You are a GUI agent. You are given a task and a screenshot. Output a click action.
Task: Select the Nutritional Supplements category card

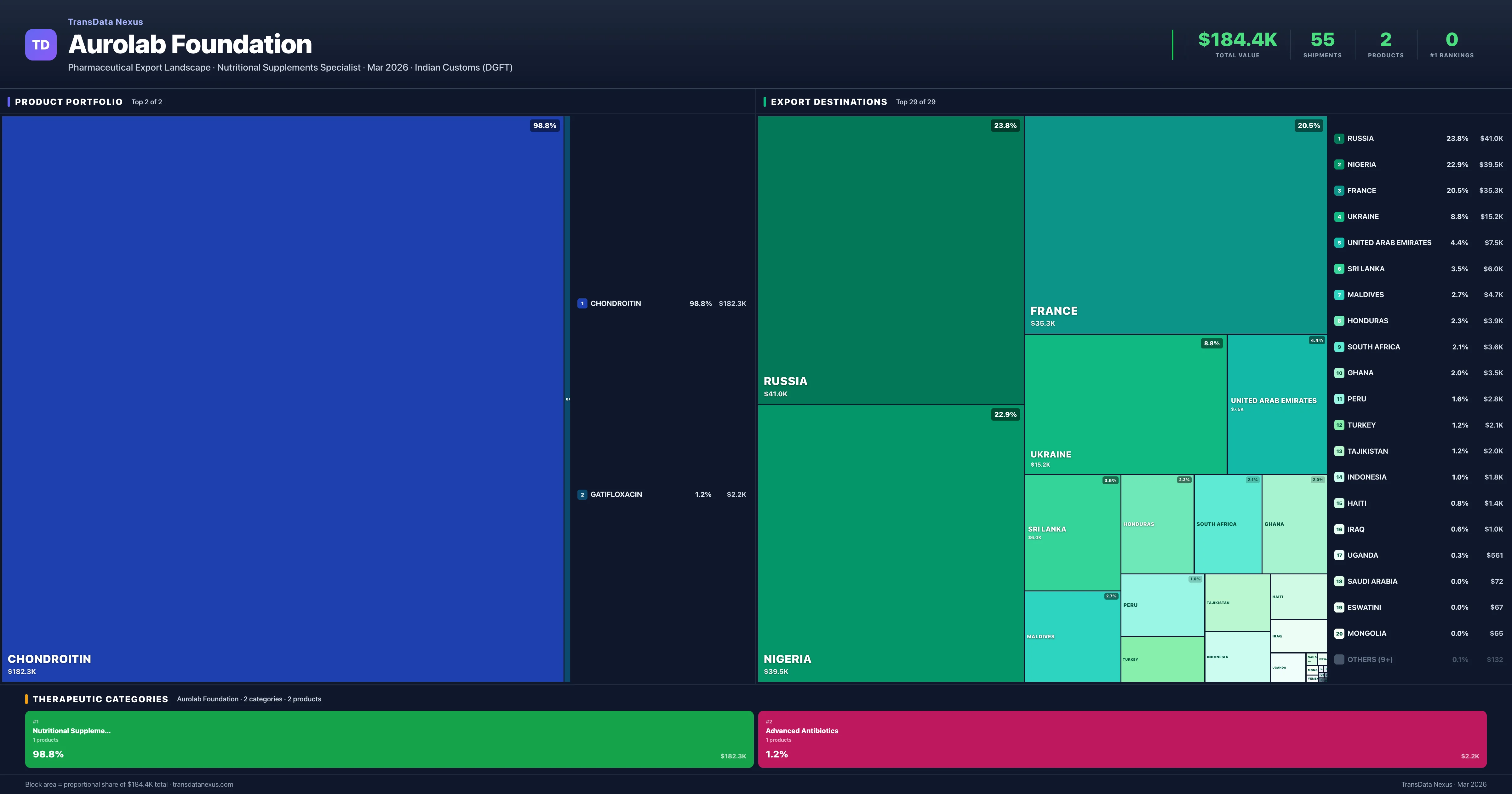click(x=389, y=739)
